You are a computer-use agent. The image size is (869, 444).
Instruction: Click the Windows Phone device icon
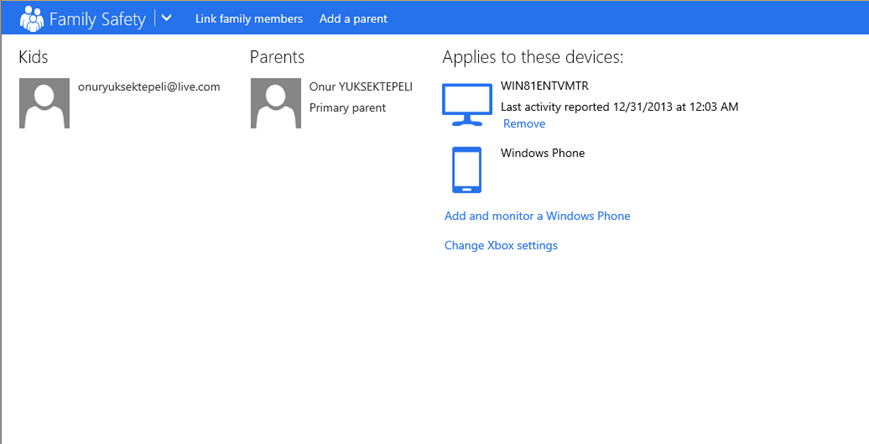pyautogui.click(x=467, y=170)
